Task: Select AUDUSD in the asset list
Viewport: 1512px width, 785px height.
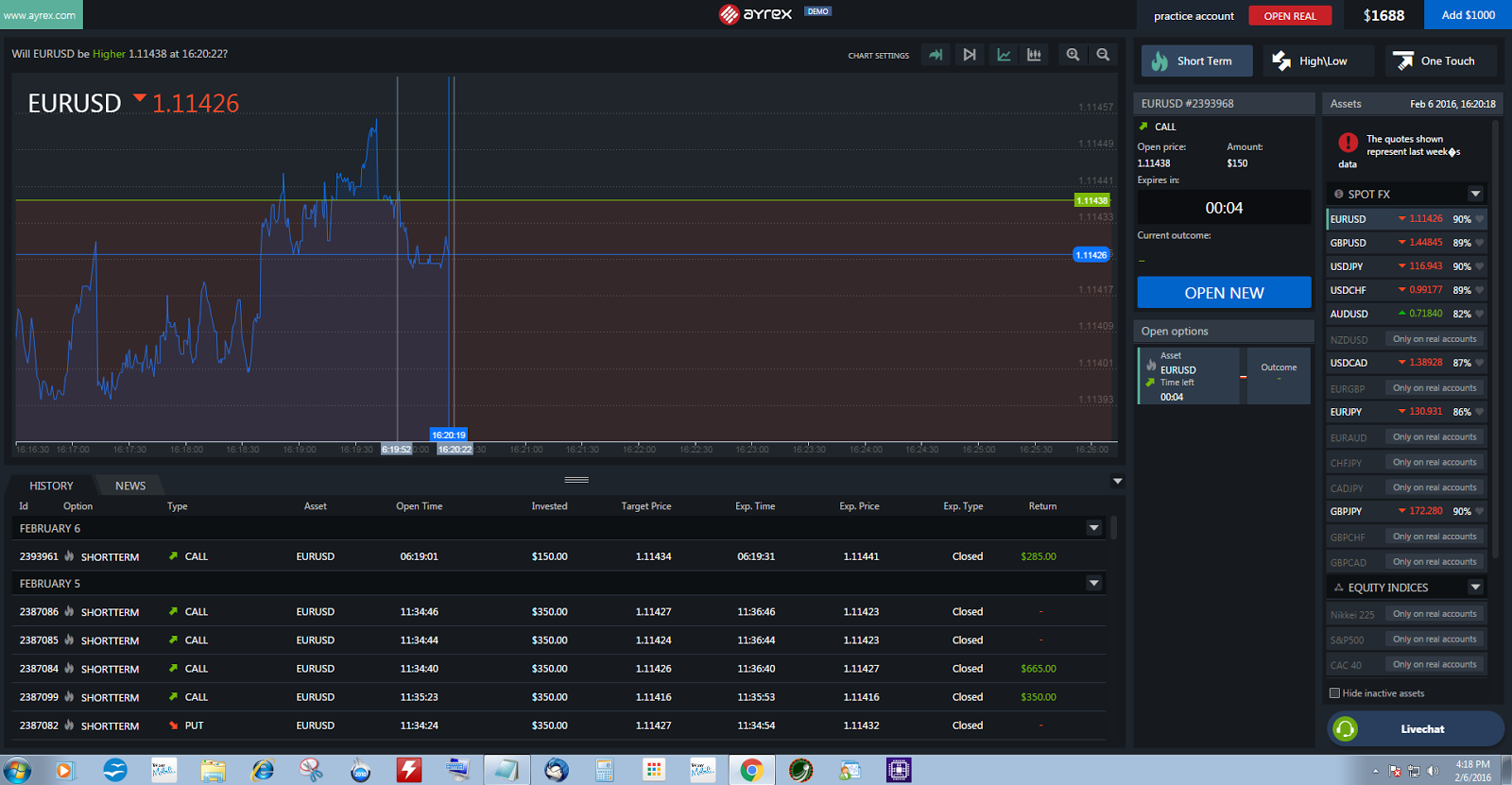Action: (1406, 314)
